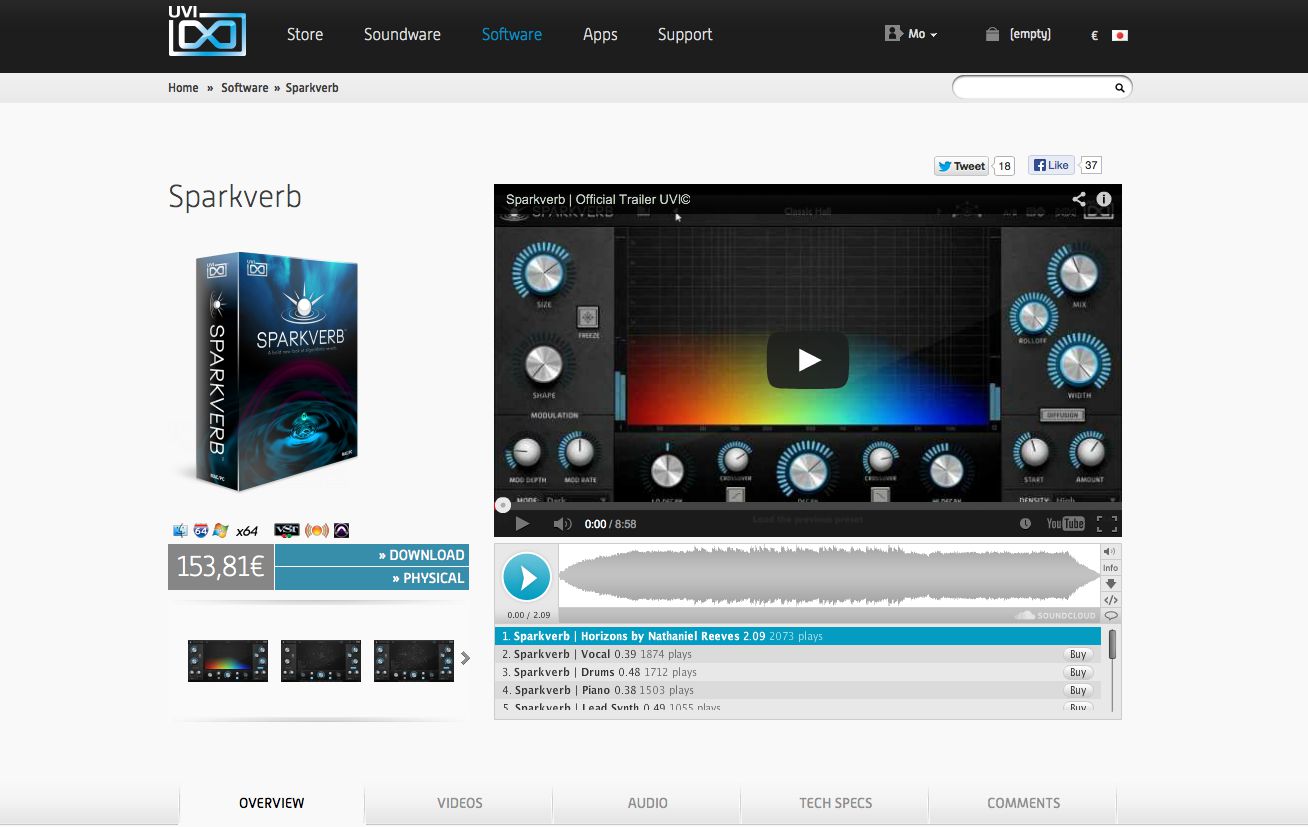Click the Japan flag language icon
Viewport: 1308px width, 827px height.
pos(1120,35)
